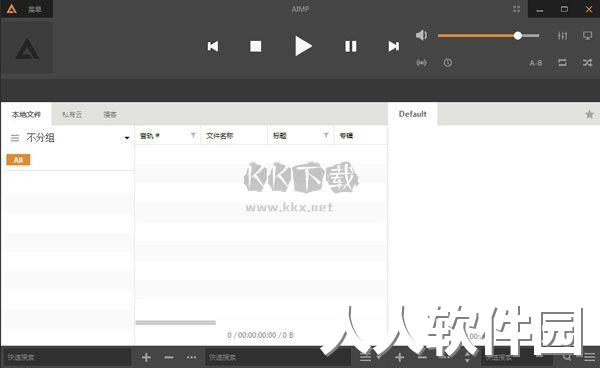Toggle repeat playback mode
This screenshot has width=600, height=368.
[562, 62]
